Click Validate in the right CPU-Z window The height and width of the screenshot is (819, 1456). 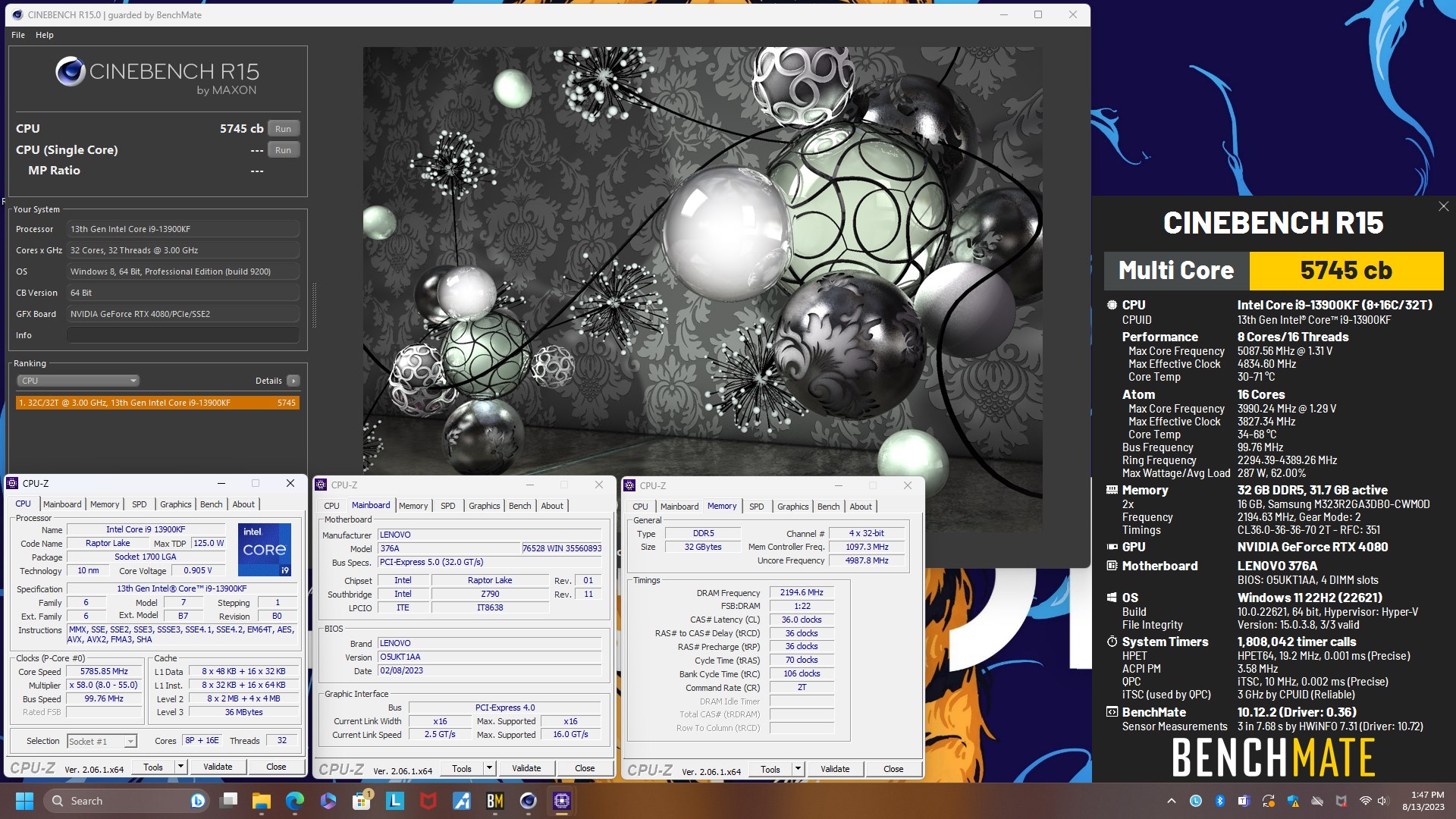pyautogui.click(x=835, y=769)
